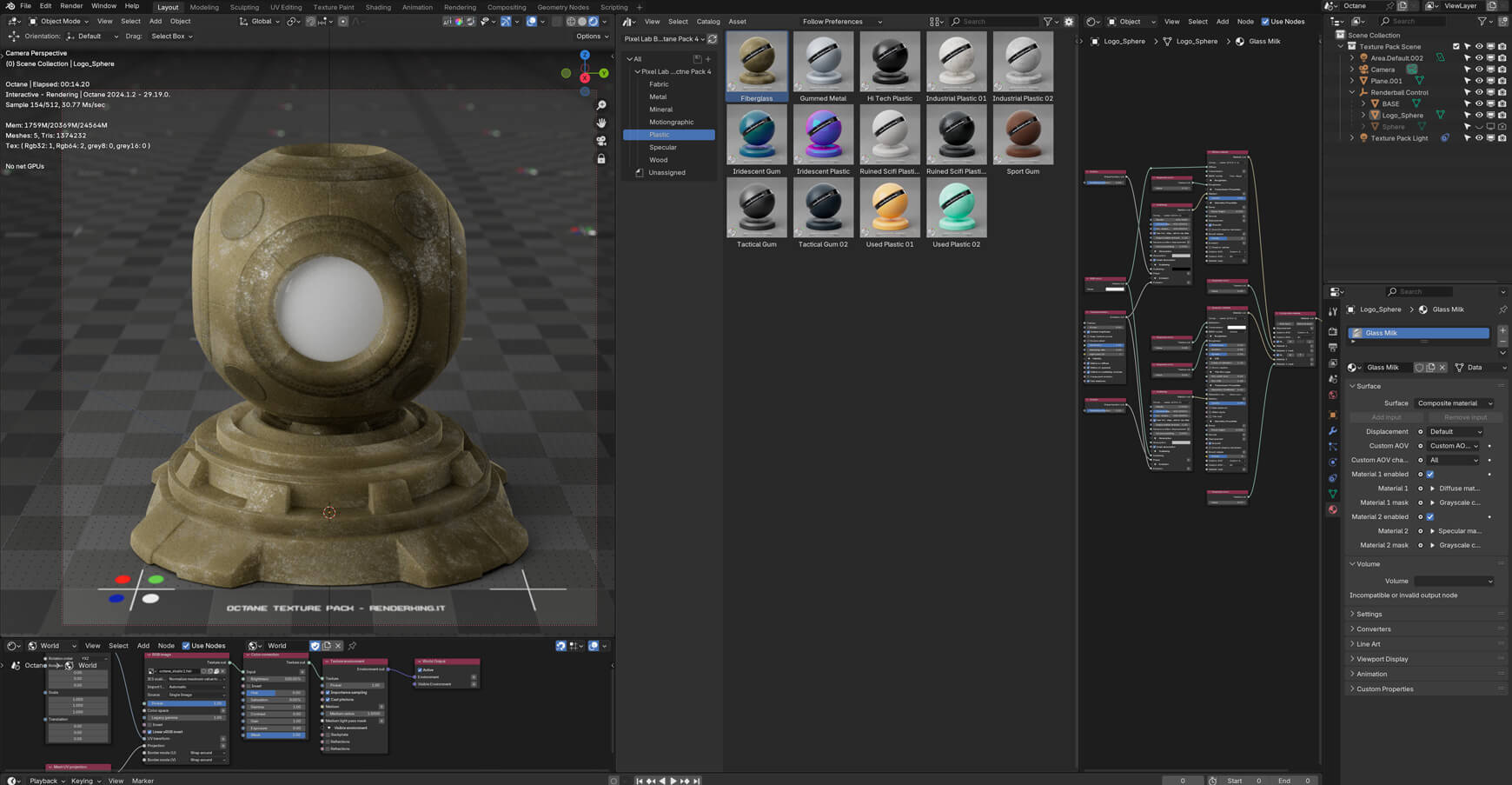Viewport: 1512px width, 785px height.
Task: Open the Material properties tab
Action: coord(1333,510)
